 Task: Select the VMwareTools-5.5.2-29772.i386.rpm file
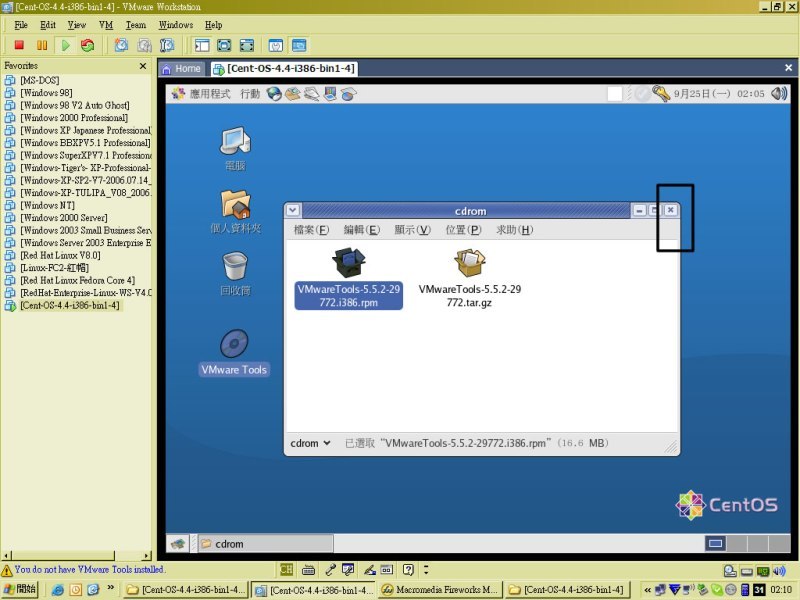tap(348, 278)
